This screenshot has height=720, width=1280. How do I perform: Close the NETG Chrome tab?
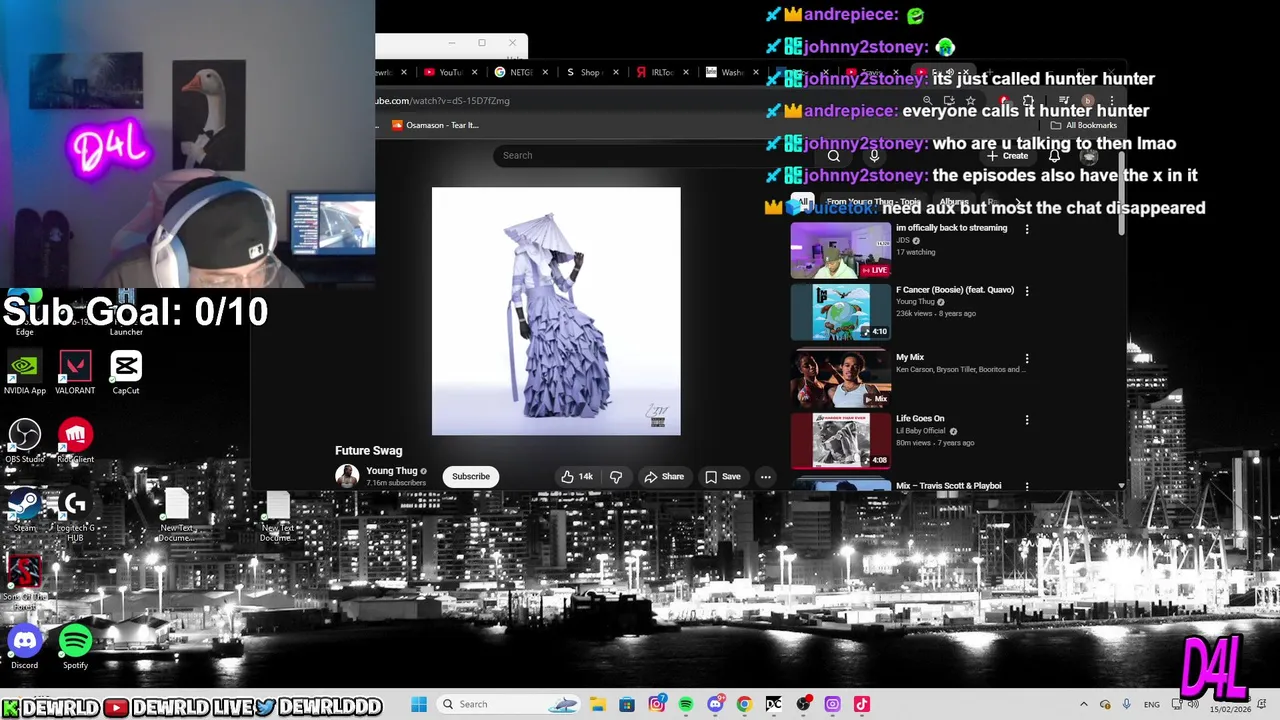[545, 72]
